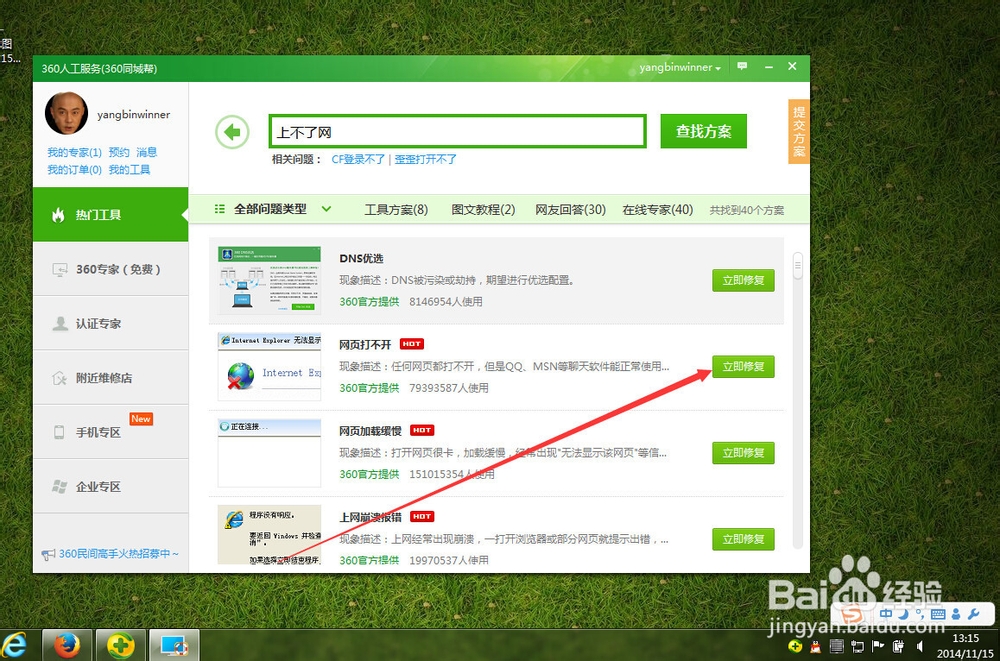Click the 认证专家 person icon
The height and width of the screenshot is (661, 1000).
pyautogui.click(x=59, y=323)
